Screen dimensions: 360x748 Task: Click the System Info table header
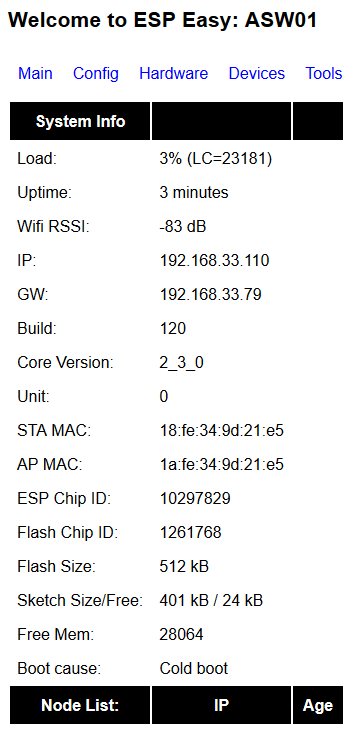point(80,121)
